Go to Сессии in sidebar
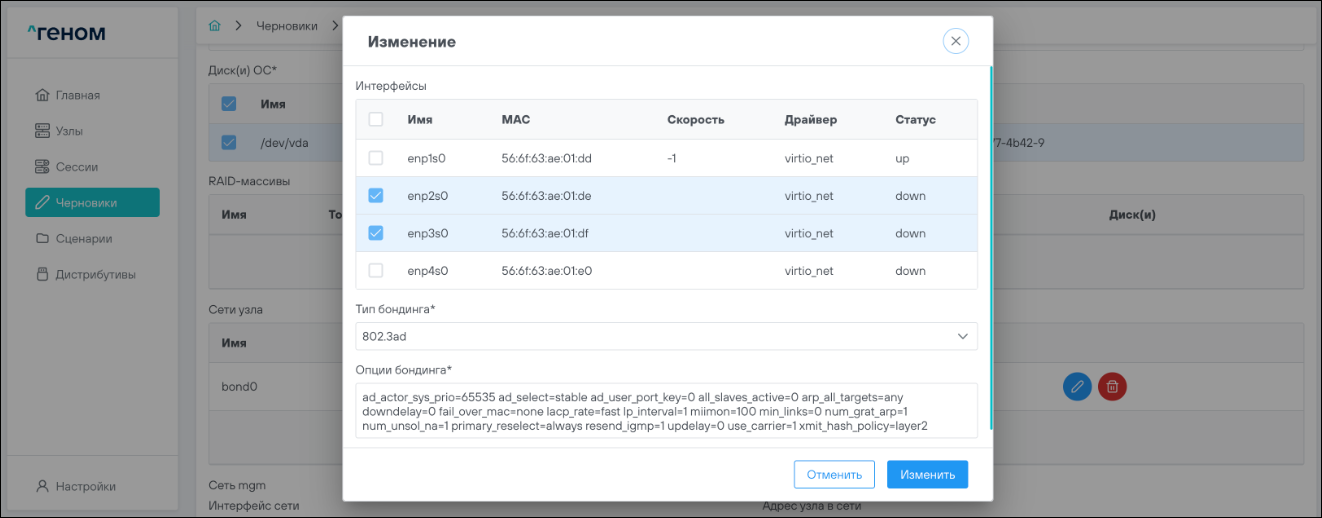Screen dimensions: 1322x518 pyautogui.click(x=76, y=167)
